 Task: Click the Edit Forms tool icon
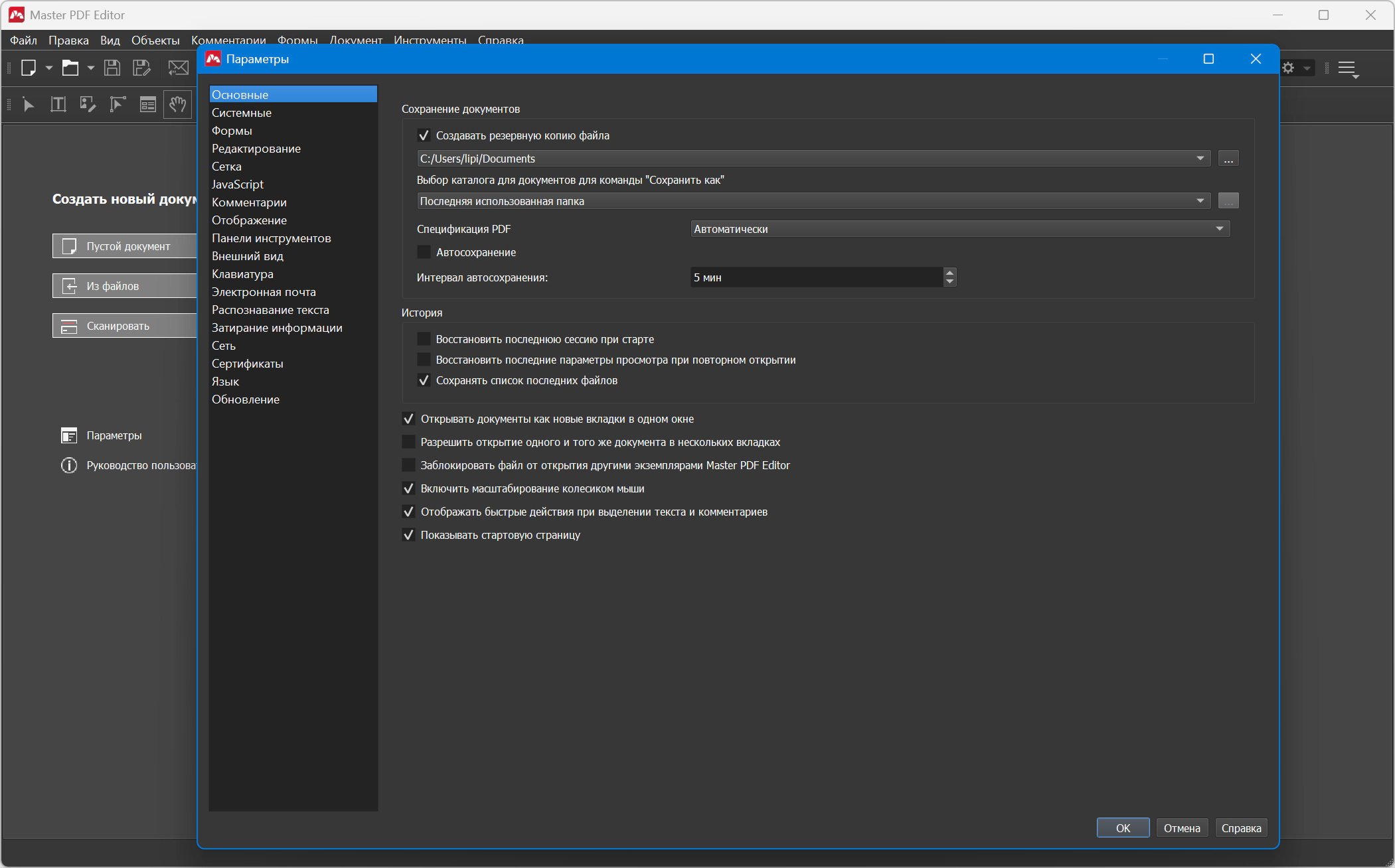[x=147, y=104]
